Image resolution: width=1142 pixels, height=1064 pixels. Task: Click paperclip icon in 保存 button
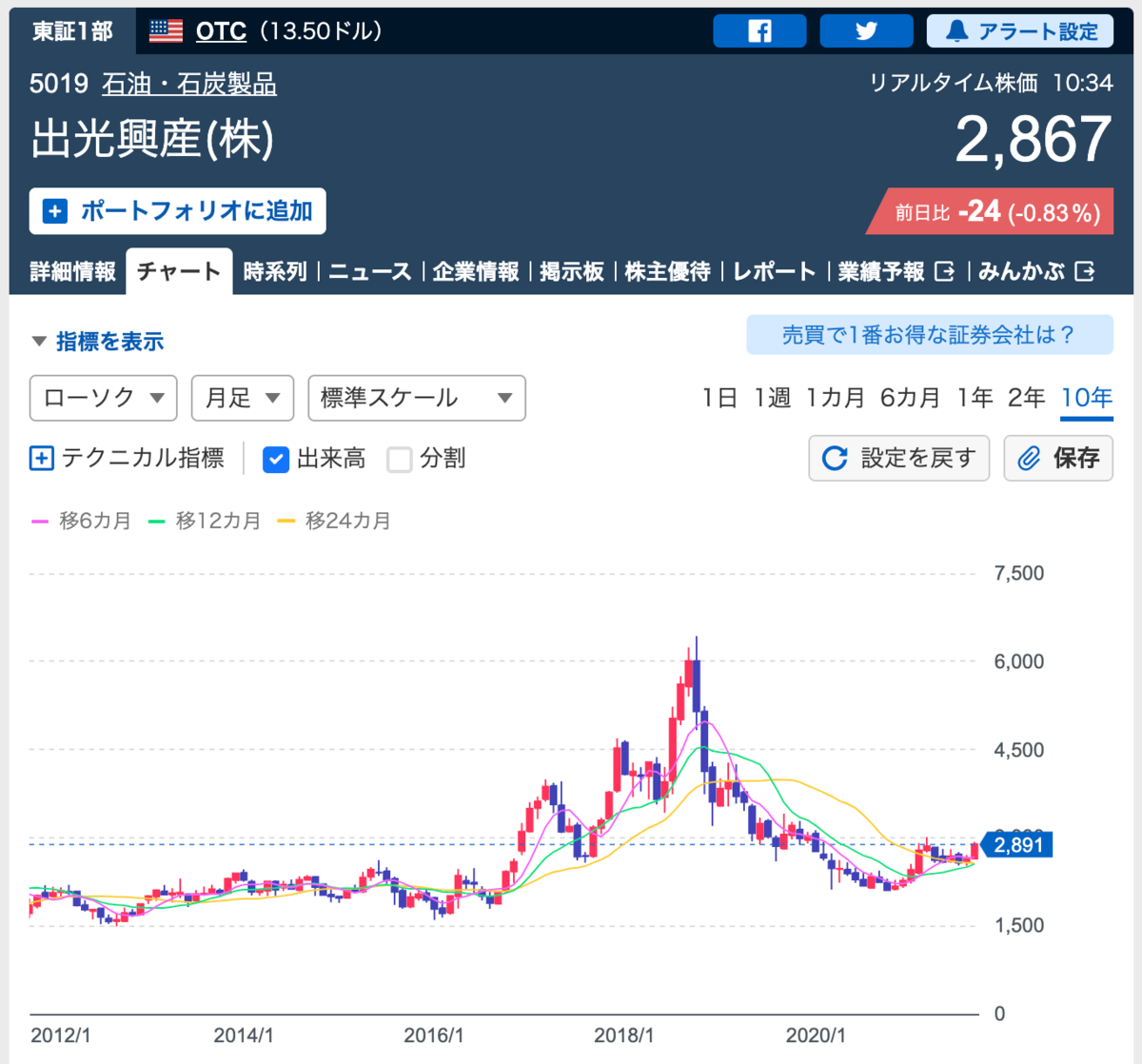coord(1029,459)
